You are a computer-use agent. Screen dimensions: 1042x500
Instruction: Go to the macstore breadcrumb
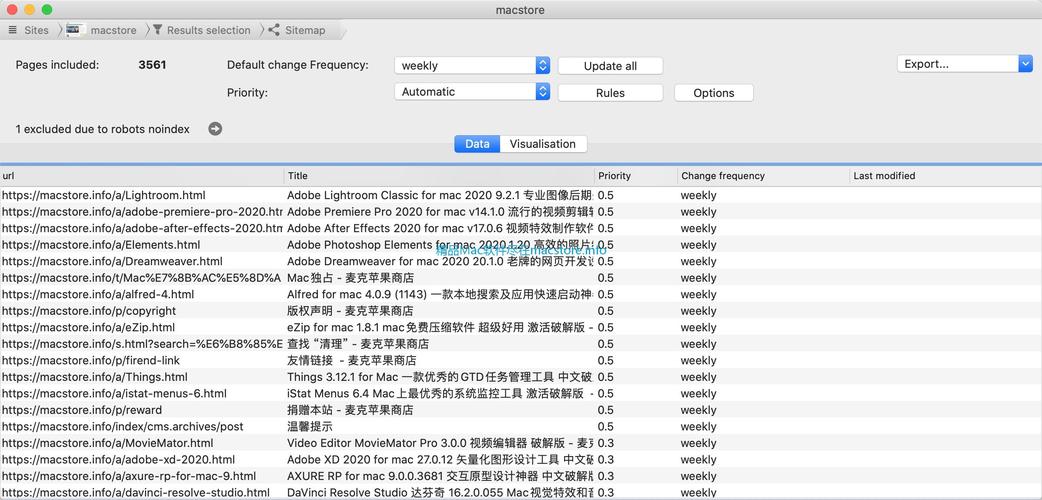tap(114, 30)
